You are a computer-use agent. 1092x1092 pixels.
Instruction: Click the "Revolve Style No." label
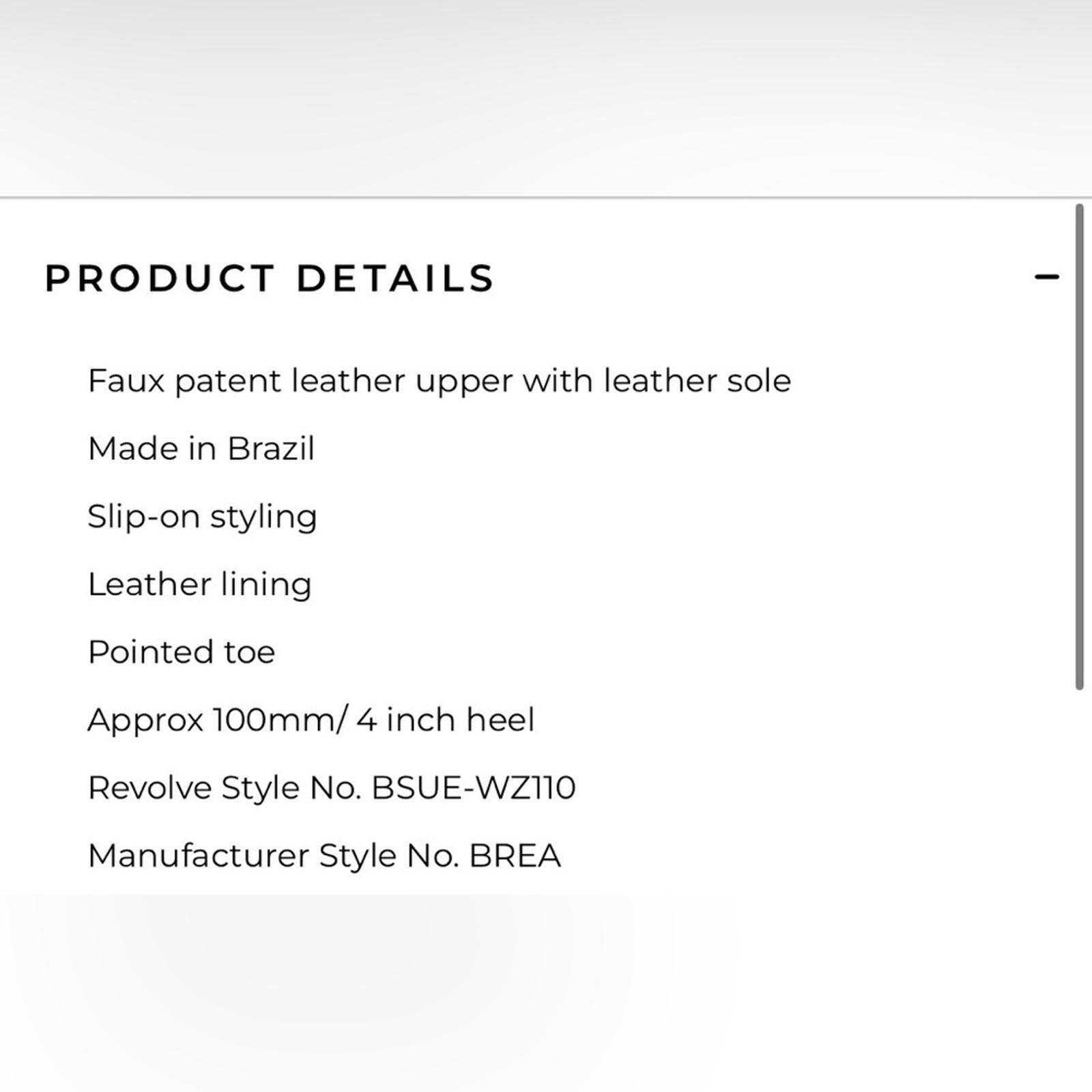coord(225,788)
